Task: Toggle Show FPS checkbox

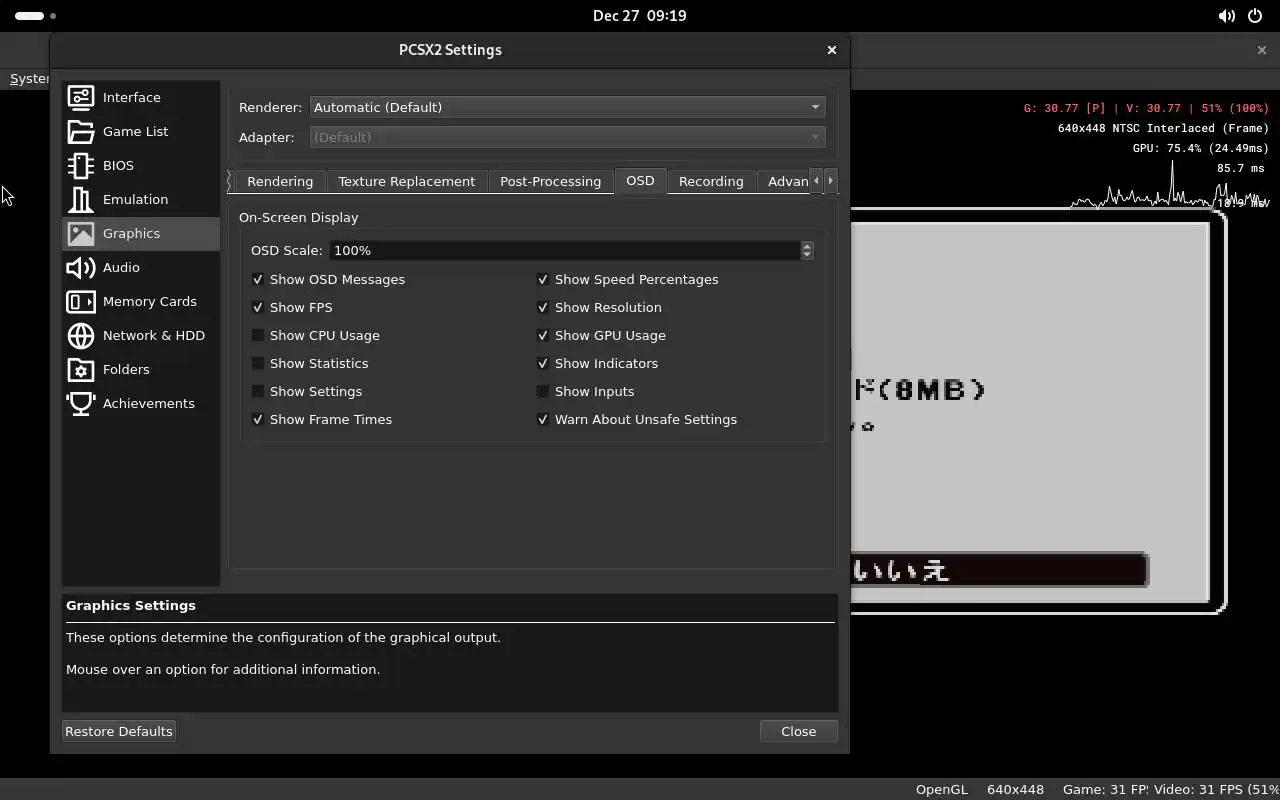Action: 258,307
